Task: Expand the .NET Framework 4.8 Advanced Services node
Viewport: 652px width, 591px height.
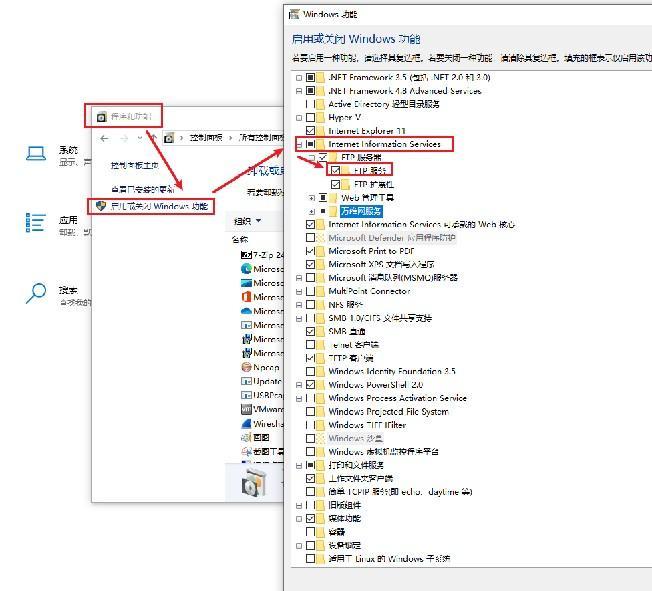Action: [x=299, y=91]
